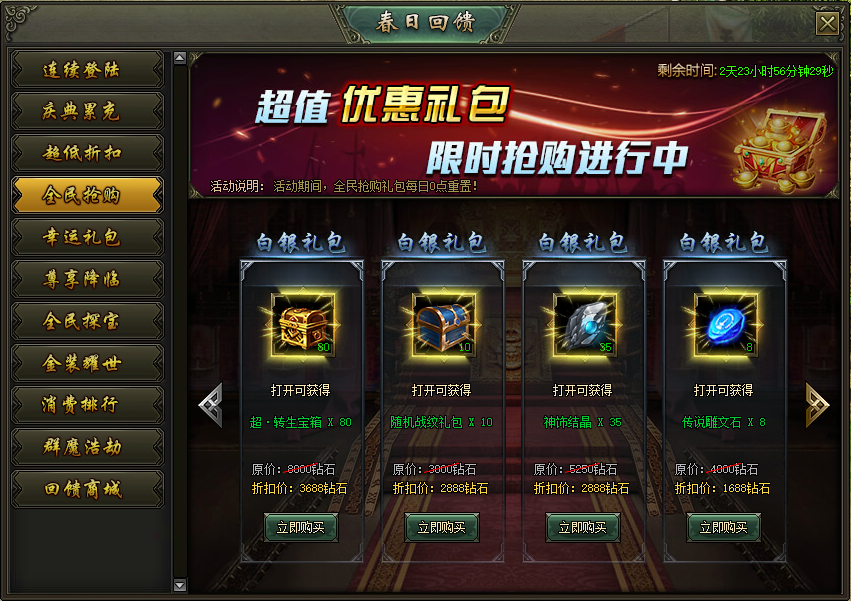Buy the 神饰结晶 pack now
851x601 pixels.
click(583, 527)
